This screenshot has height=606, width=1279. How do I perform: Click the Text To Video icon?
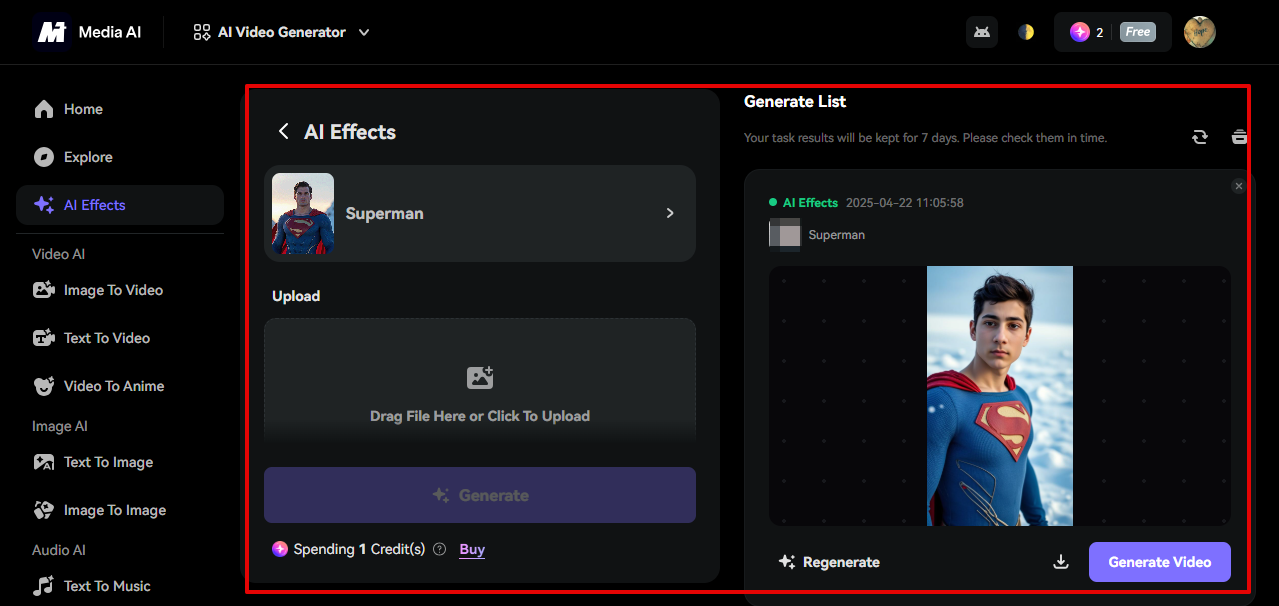point(44,338)
